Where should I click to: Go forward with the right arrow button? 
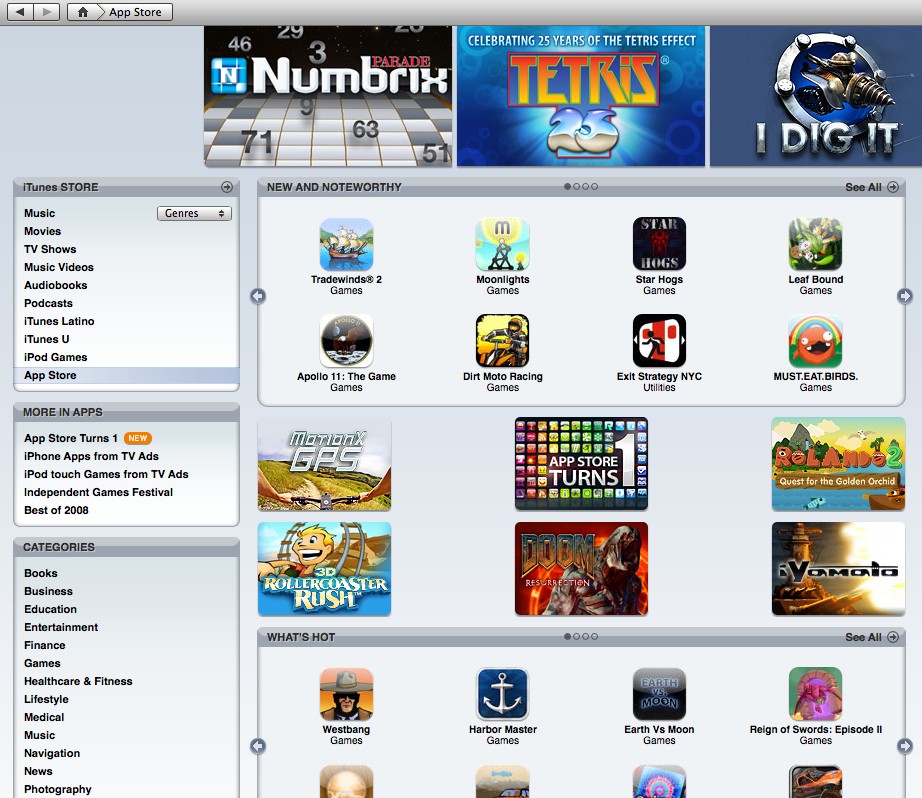(46, 12)
